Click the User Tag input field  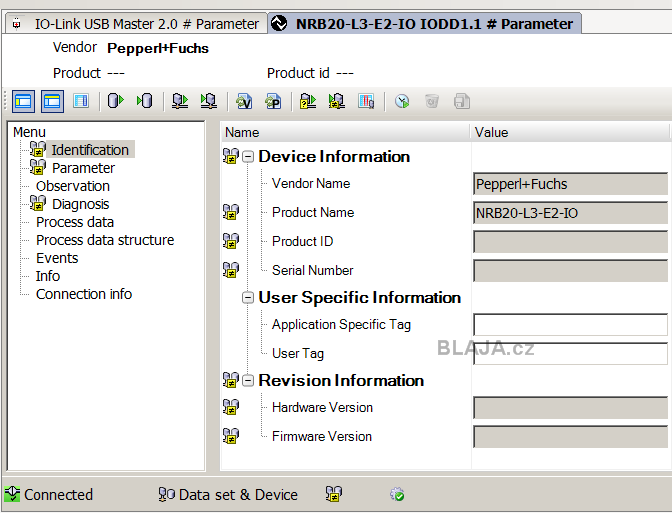570,354
